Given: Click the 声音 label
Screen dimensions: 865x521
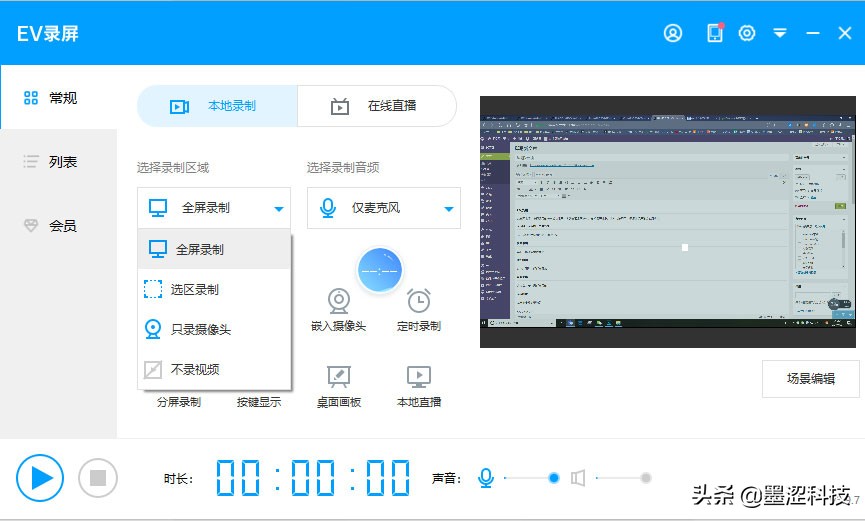Looking at the screenshot, I should point(446,479).
